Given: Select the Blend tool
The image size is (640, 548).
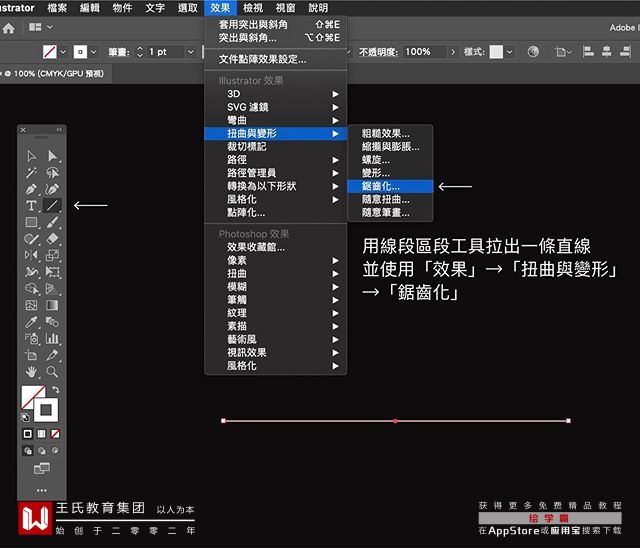Looking at the screenshot, I should click(x=52, y=322).
